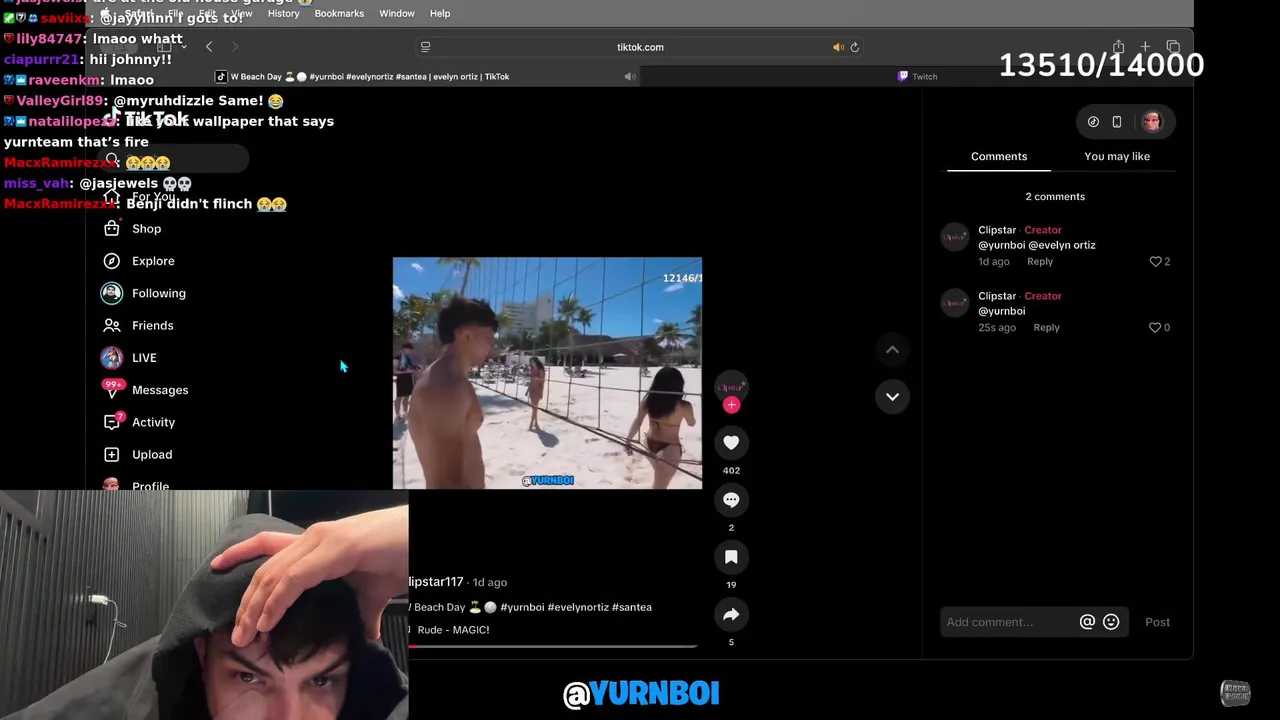Image resolution: width=1280 pixels, height=720 pixels.
Task: Open the emoji picker in comment box
Action: [x=1111, y=622]
